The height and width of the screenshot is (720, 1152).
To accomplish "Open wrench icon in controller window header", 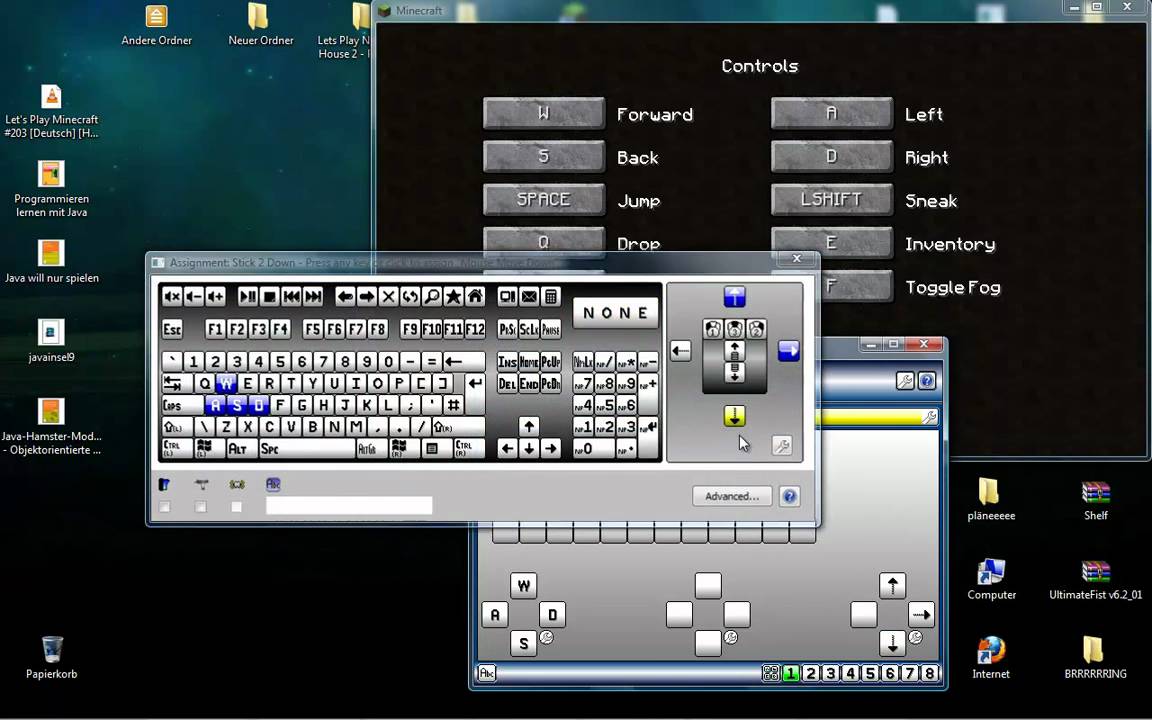I will coord(905,381).
